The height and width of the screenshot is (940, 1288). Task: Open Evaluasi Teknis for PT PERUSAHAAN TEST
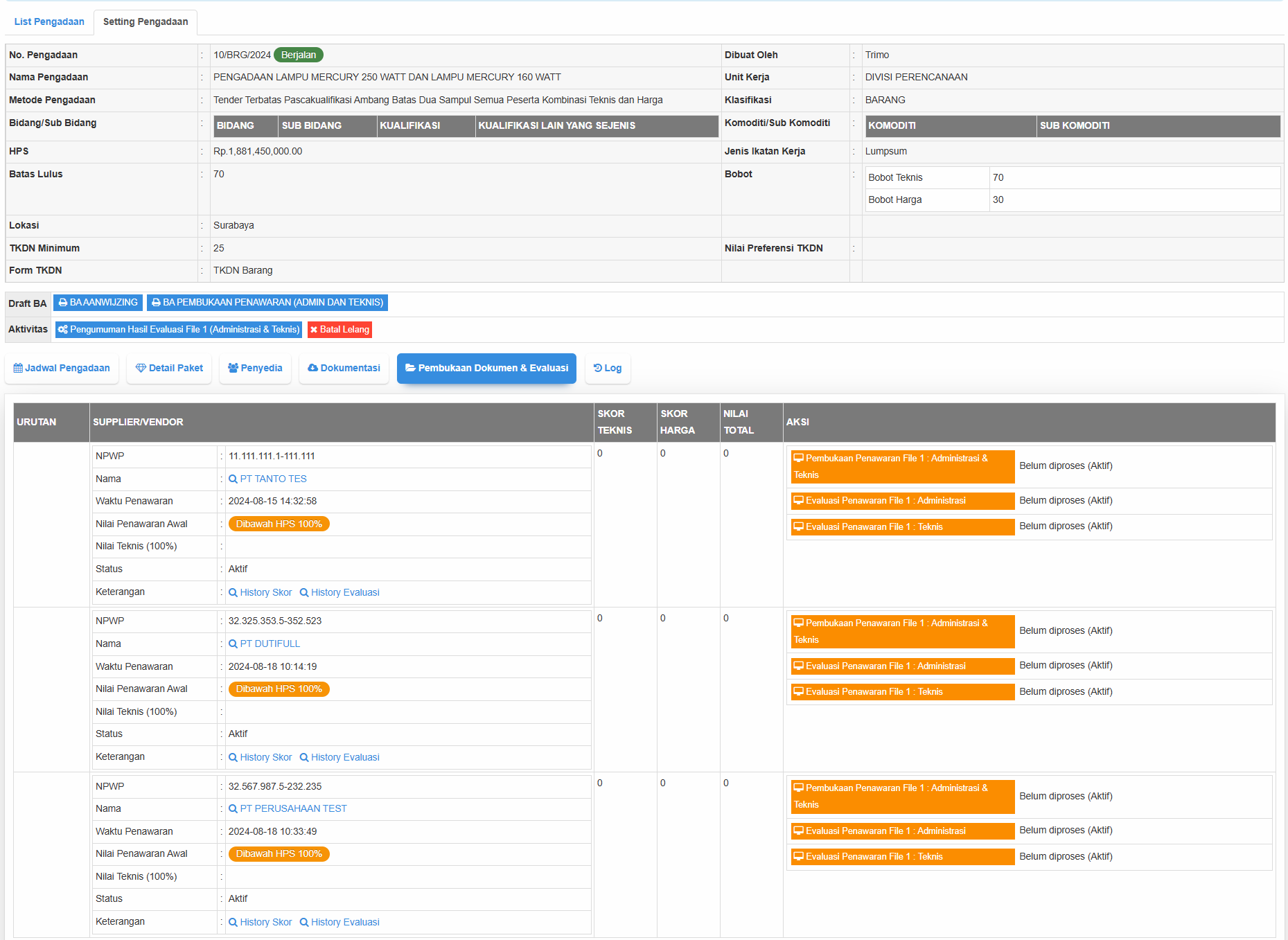[902, 857]
